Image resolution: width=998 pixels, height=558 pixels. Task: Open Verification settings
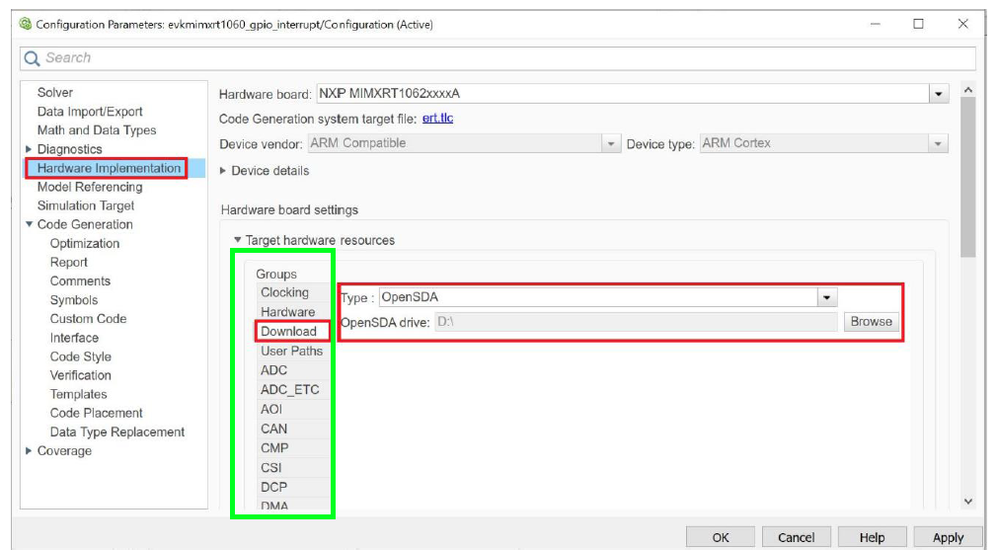pos(80,375)
